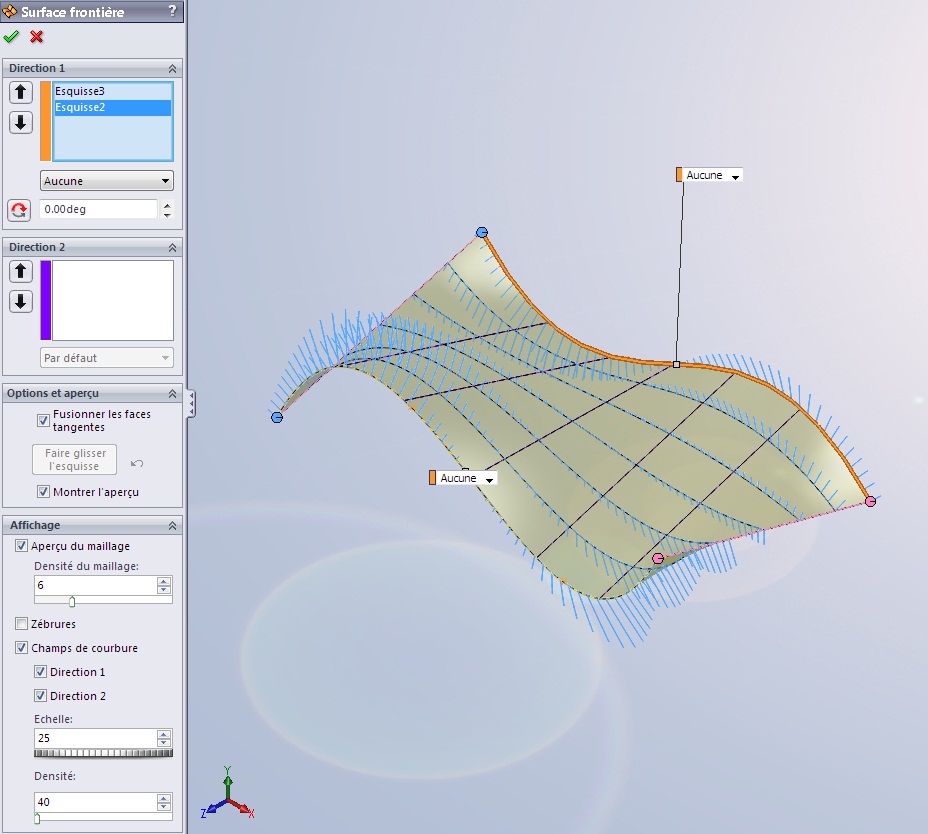
Task: Open the upper Aucune callout dropdown in viewport
Action: click(736, 176)
